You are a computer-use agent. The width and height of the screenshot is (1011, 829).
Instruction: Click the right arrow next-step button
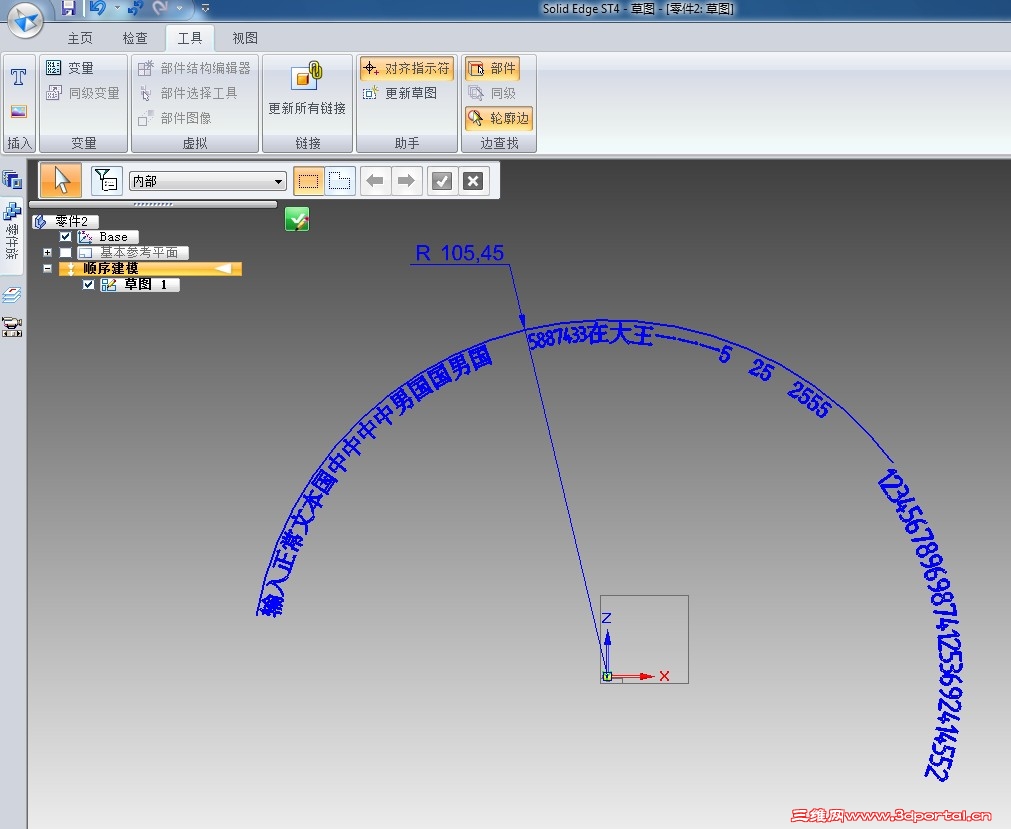coord(406,181)
